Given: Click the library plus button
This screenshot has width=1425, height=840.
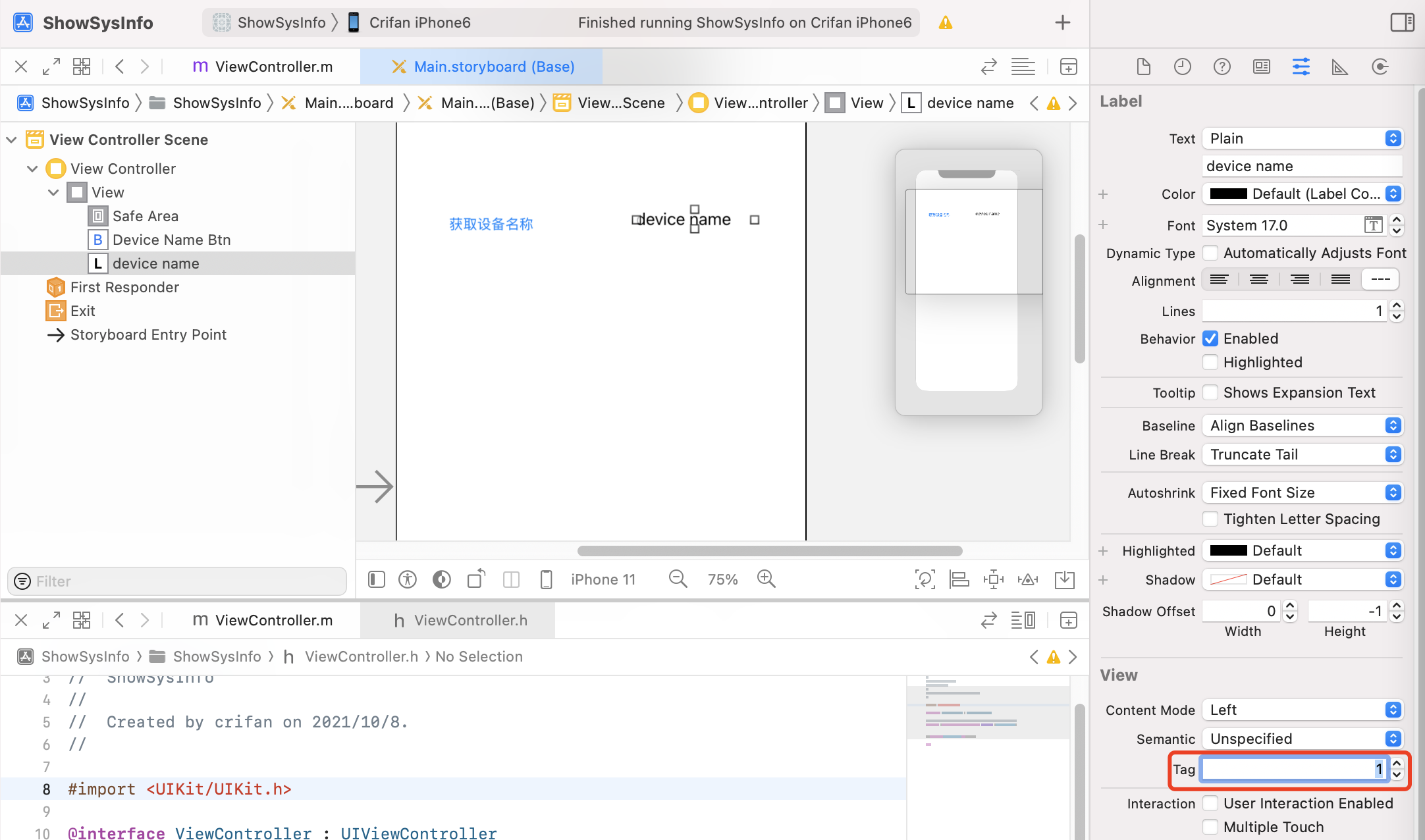Looking at the screenshot, I should point(1062,22).
